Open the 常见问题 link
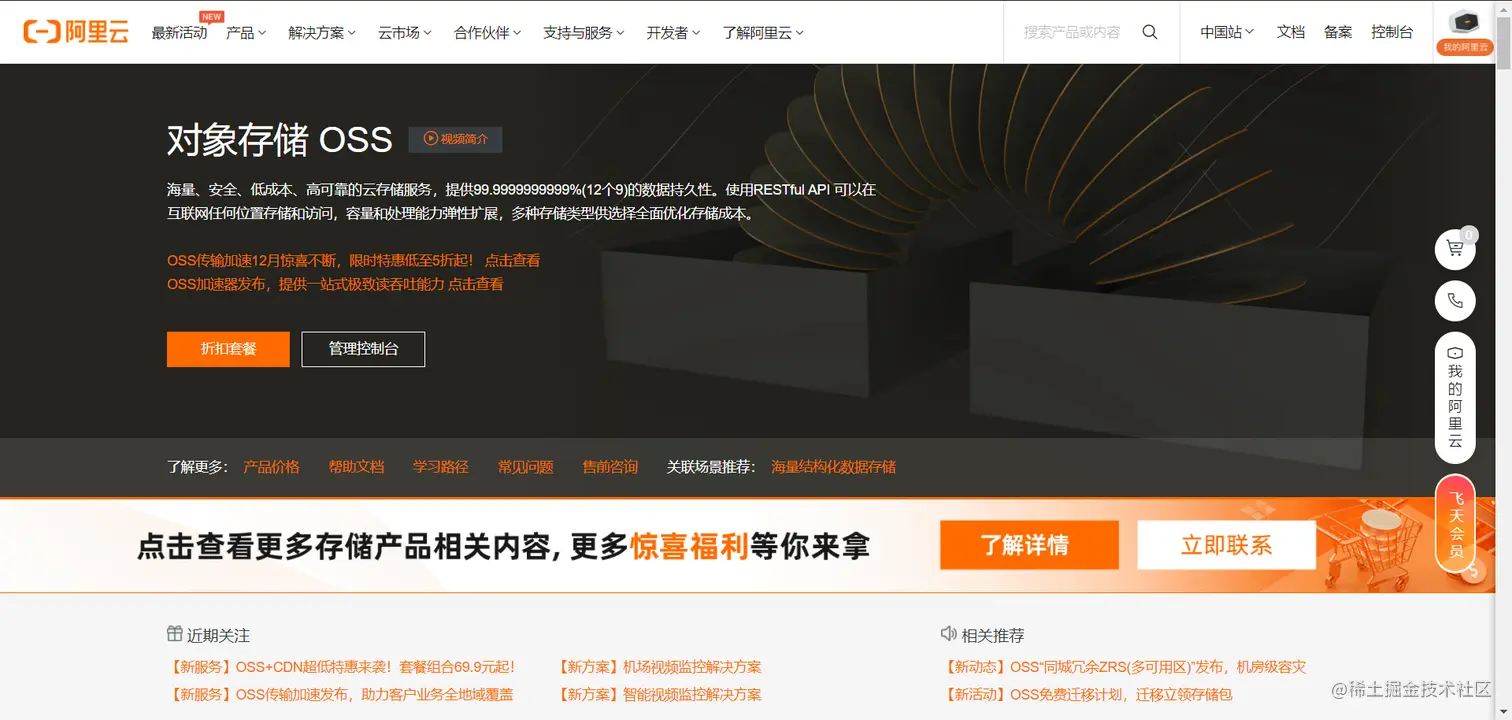Screen dimensions: 1512x720 (526, 467)
